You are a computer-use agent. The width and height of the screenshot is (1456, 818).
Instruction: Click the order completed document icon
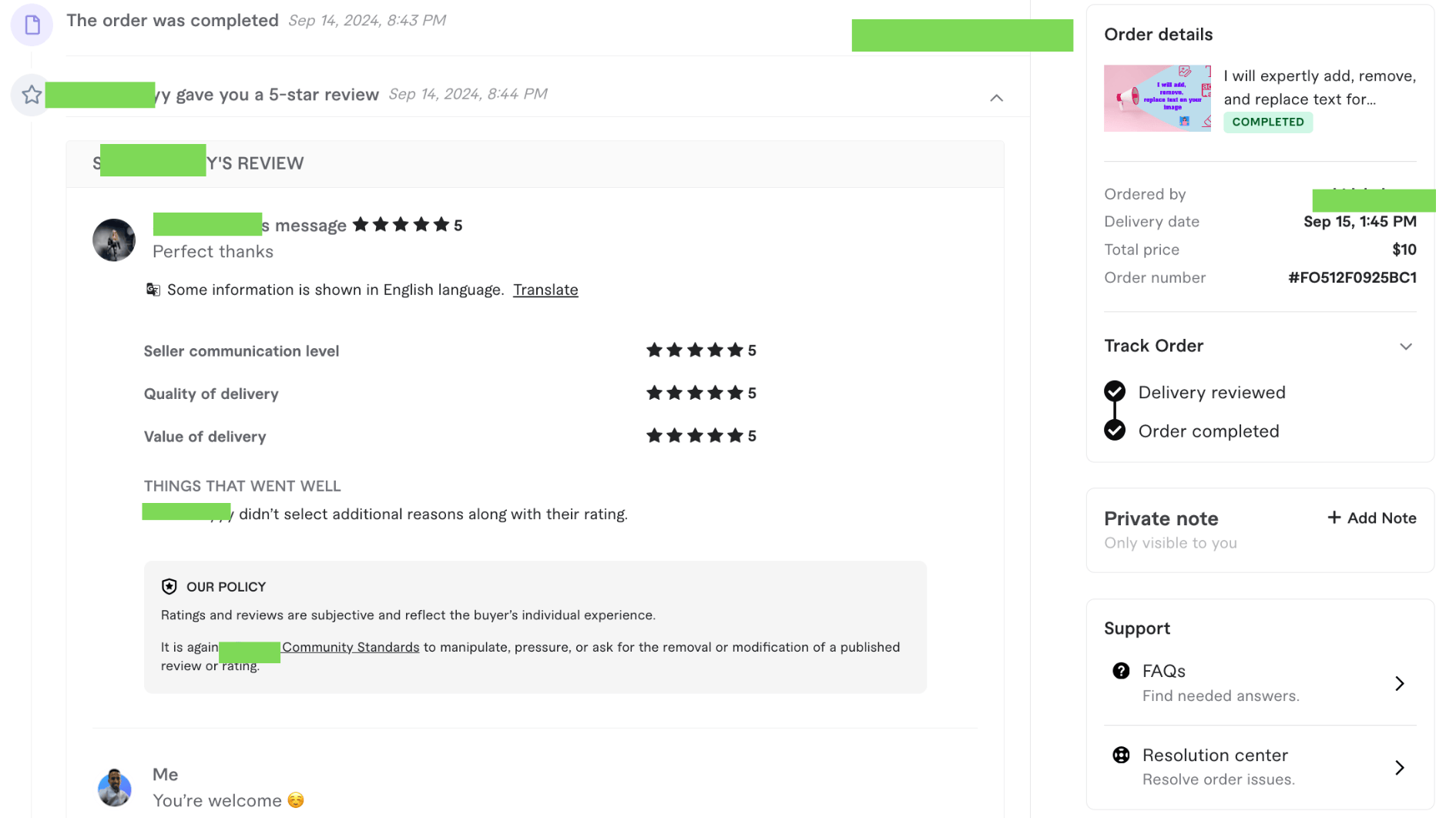(32, 25)
